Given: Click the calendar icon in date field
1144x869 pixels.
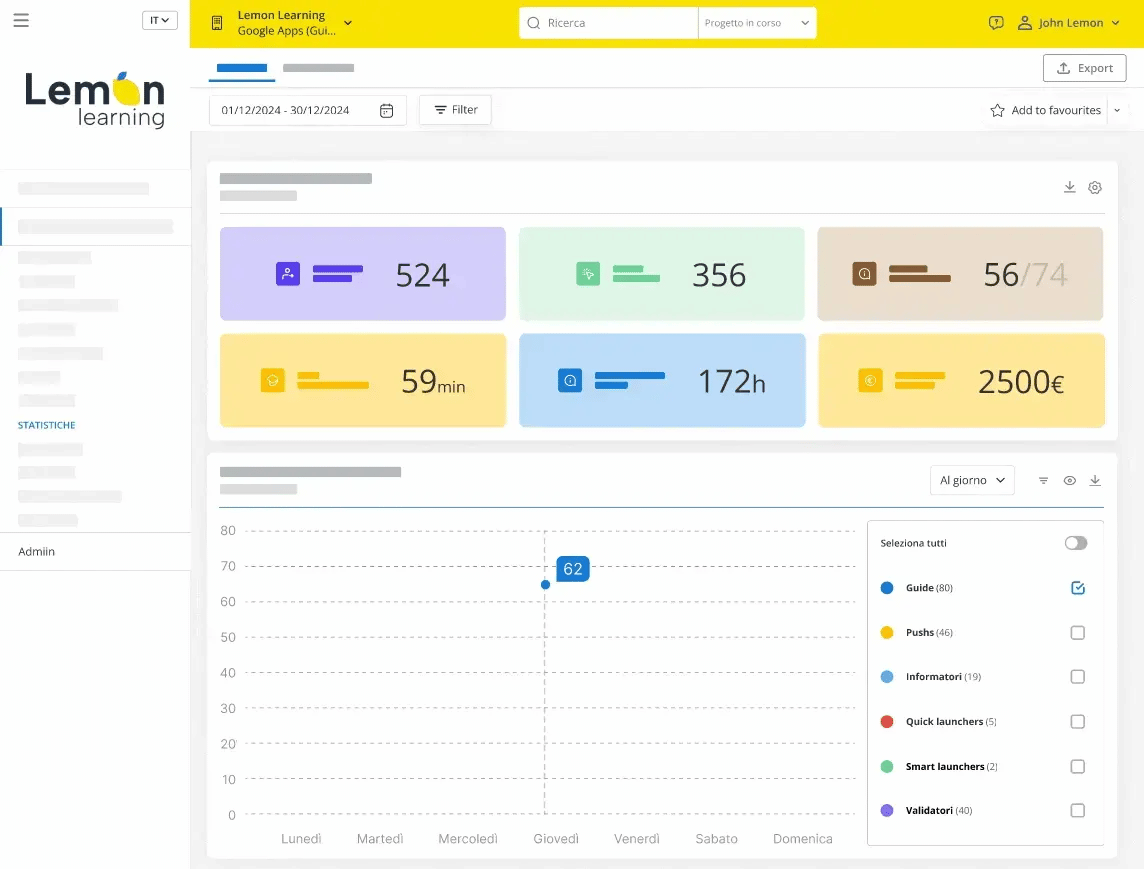Looking at the screenshot, I should [x=387, y=110].
